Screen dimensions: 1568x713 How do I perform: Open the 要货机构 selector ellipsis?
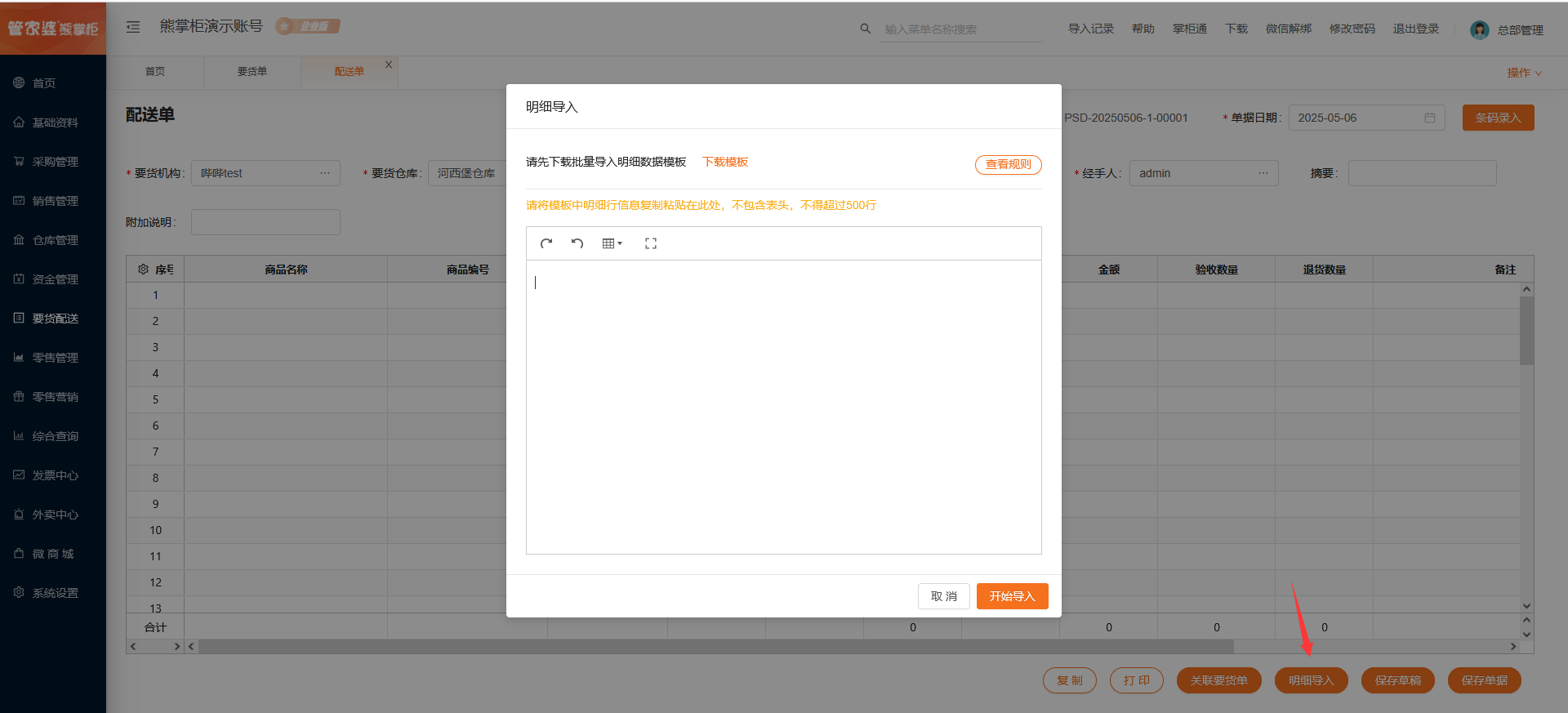tap(325, 173)
